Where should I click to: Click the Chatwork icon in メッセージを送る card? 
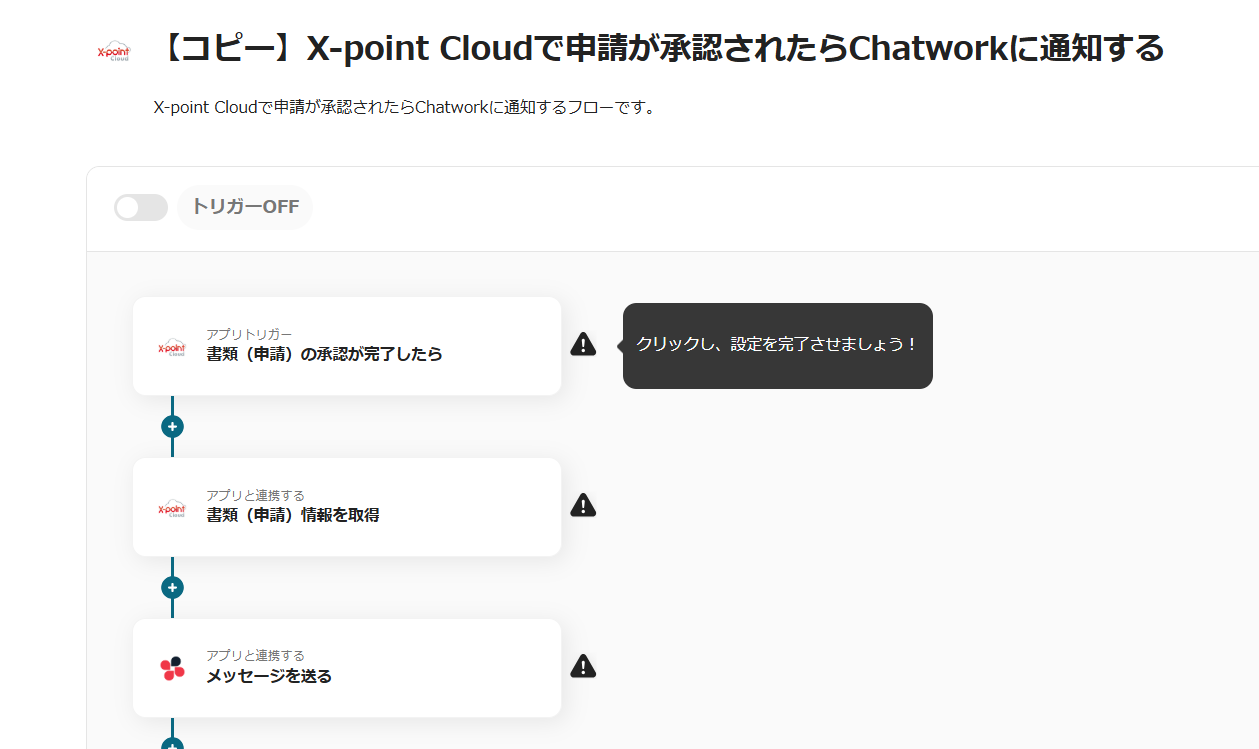click(172, 669)
